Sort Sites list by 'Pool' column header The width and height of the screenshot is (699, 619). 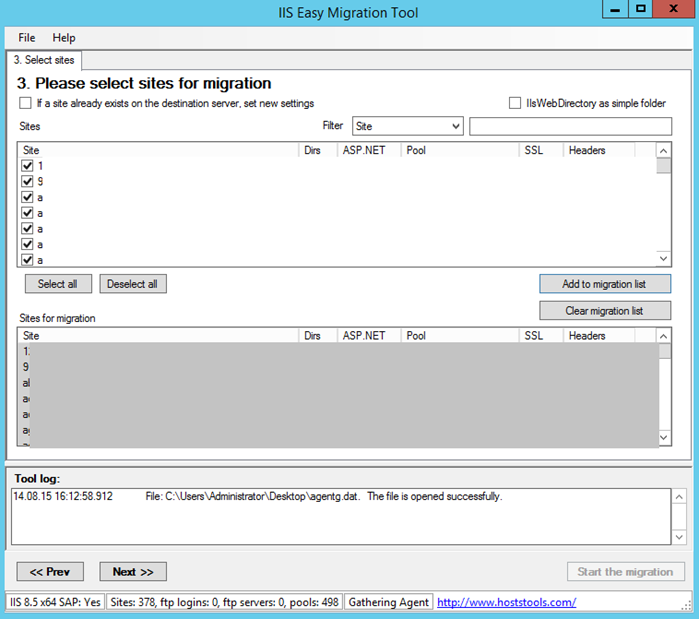460,150
